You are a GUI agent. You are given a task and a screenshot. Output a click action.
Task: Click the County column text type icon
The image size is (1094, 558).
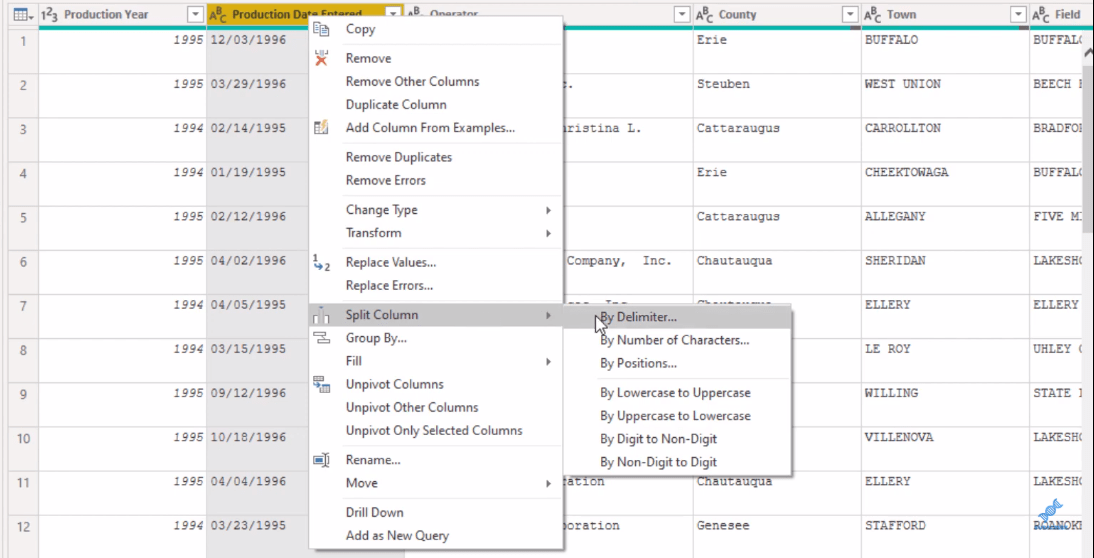click(x=704, y=15)
